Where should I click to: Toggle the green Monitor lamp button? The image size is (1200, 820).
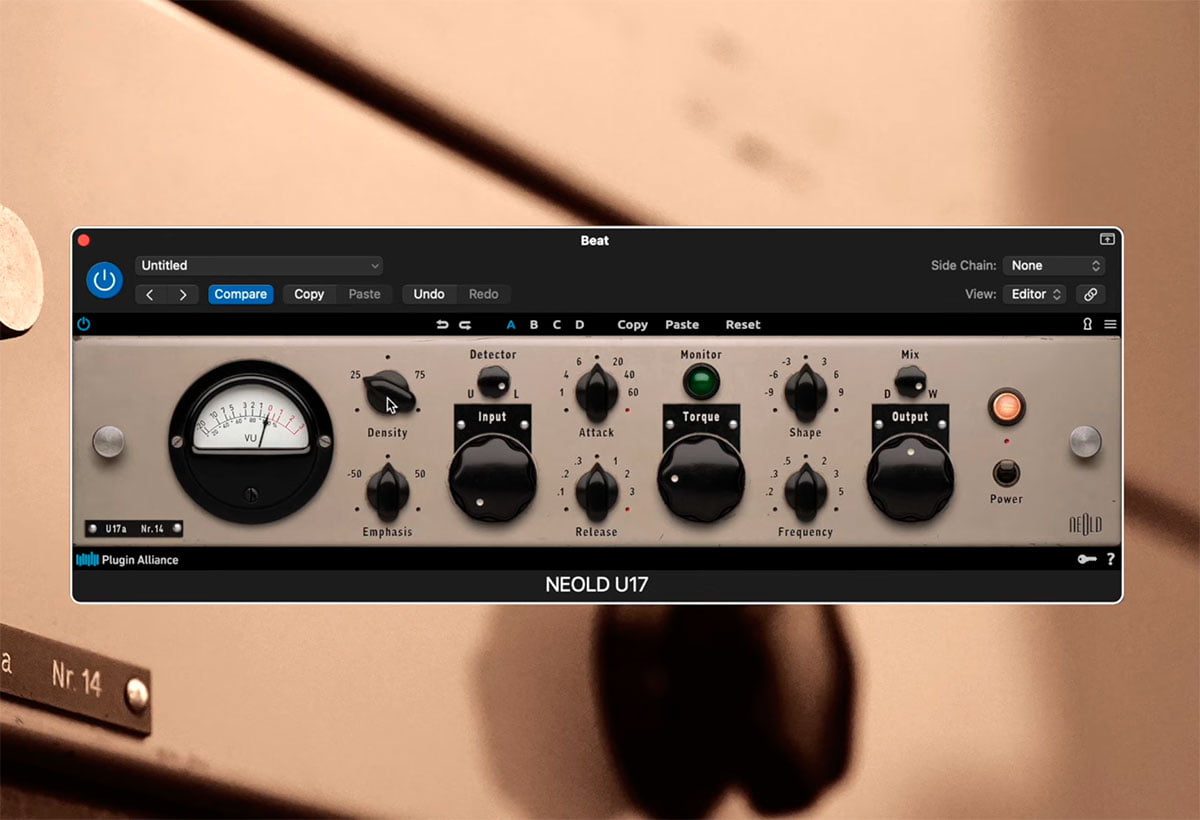coord(701,382)
